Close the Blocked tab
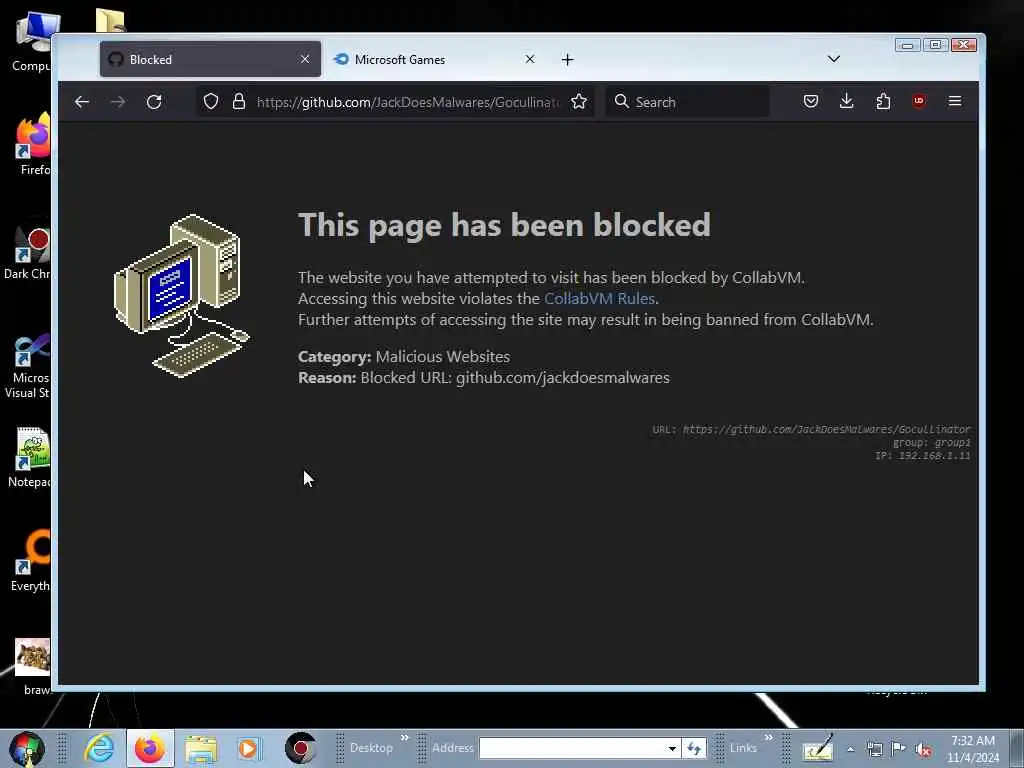This screenshot has height=768, width=1024. pos(305,59)
